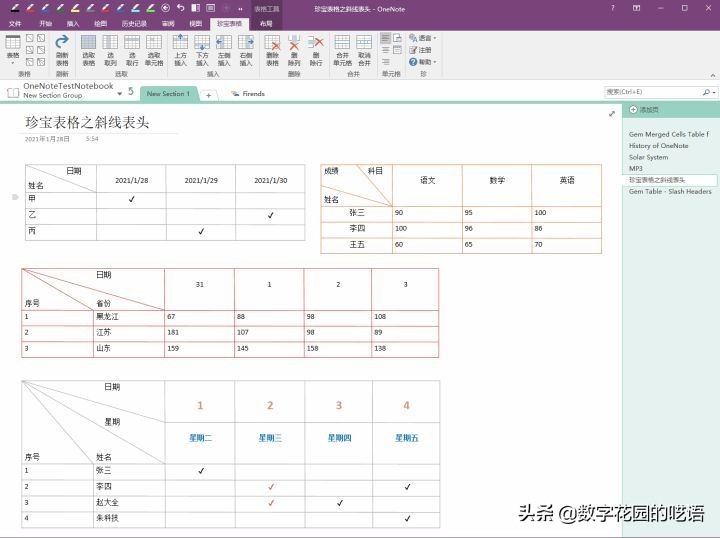
Task: Select the yellow highlighter pen
Action: (x=76, y=8)
